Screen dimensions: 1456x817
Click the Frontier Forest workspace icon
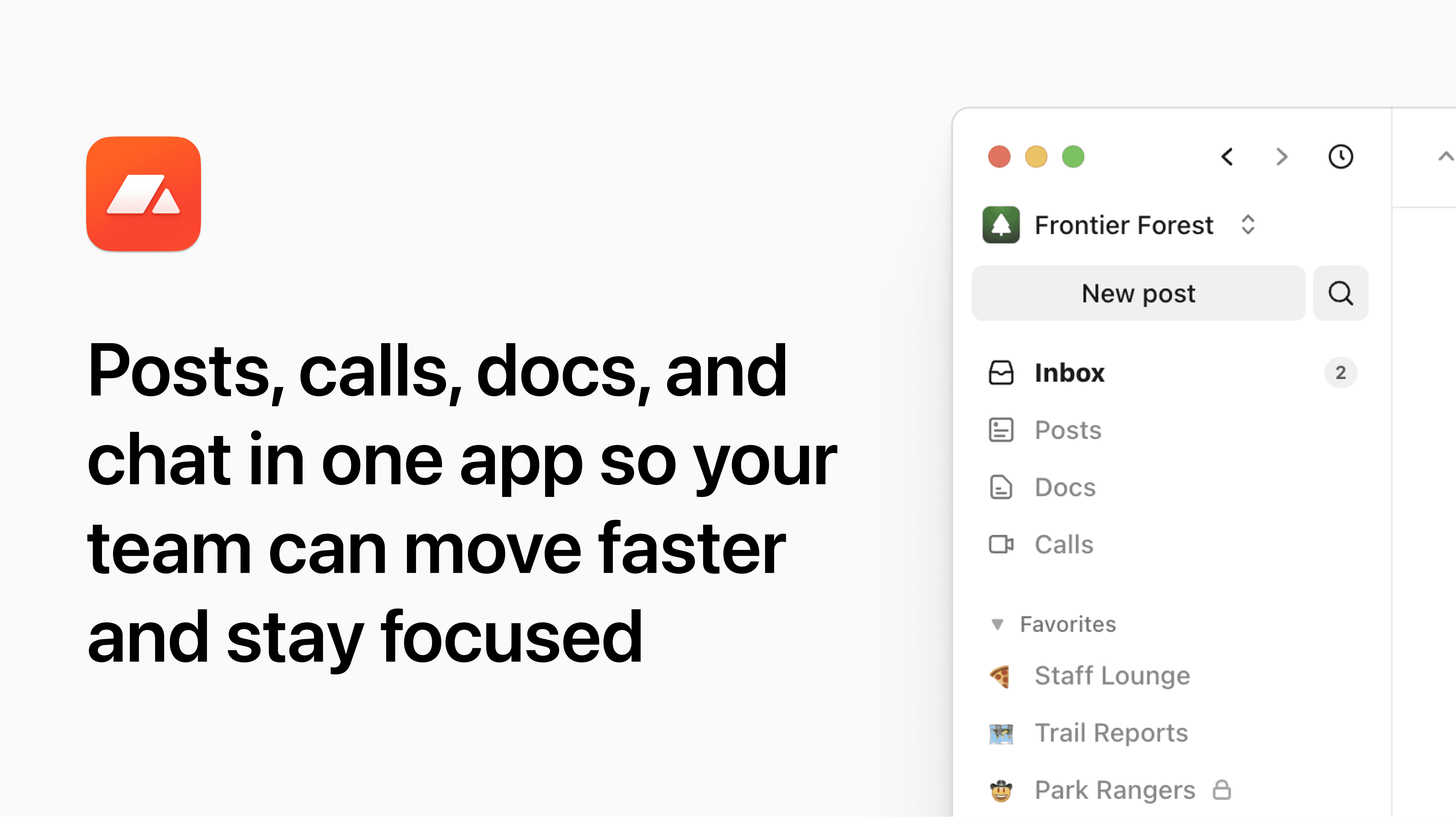[x=1001, y=224]
